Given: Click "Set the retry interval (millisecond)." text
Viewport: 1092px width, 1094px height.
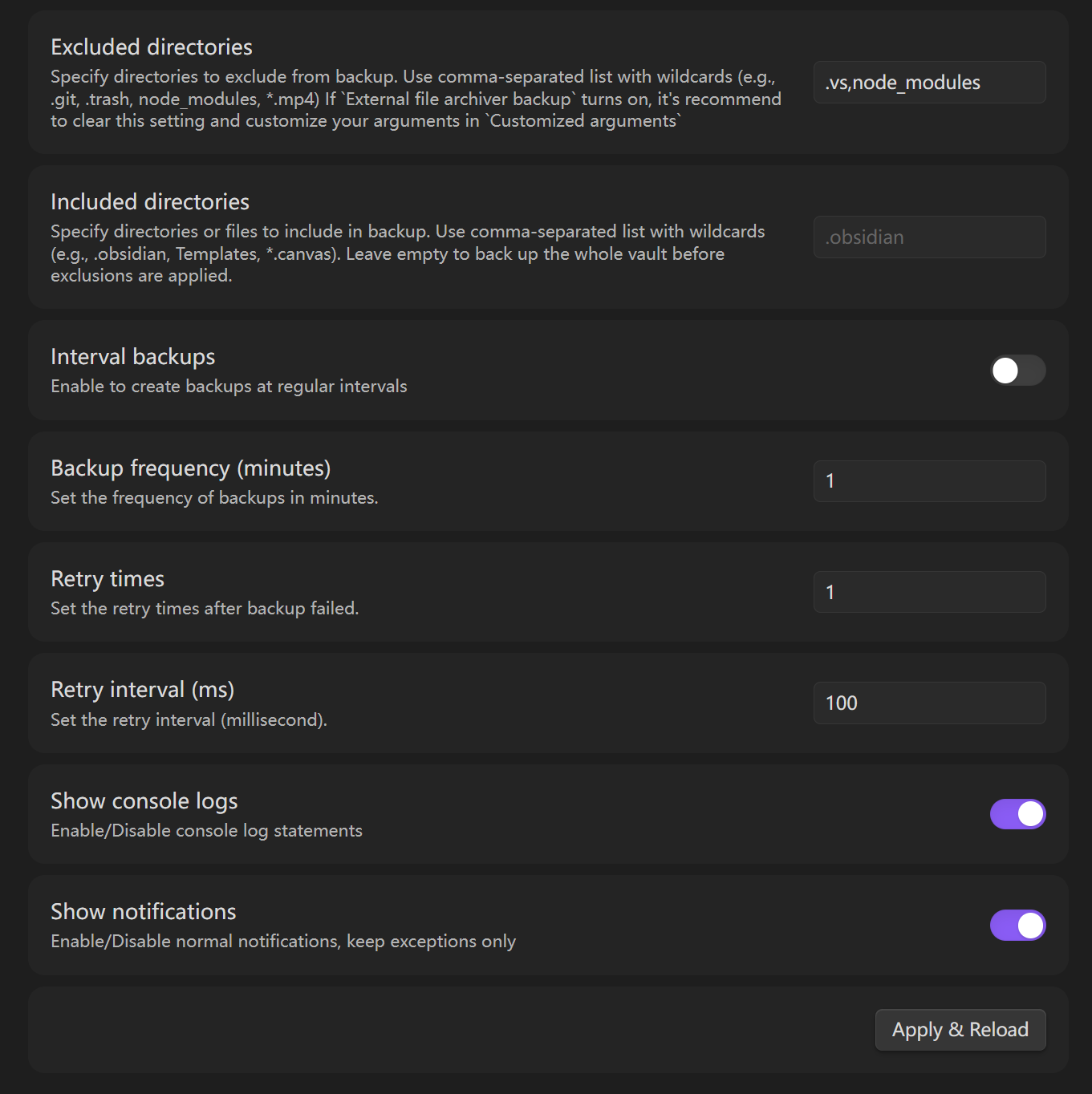Looking at the screenshot, I should tap(189, 720).
